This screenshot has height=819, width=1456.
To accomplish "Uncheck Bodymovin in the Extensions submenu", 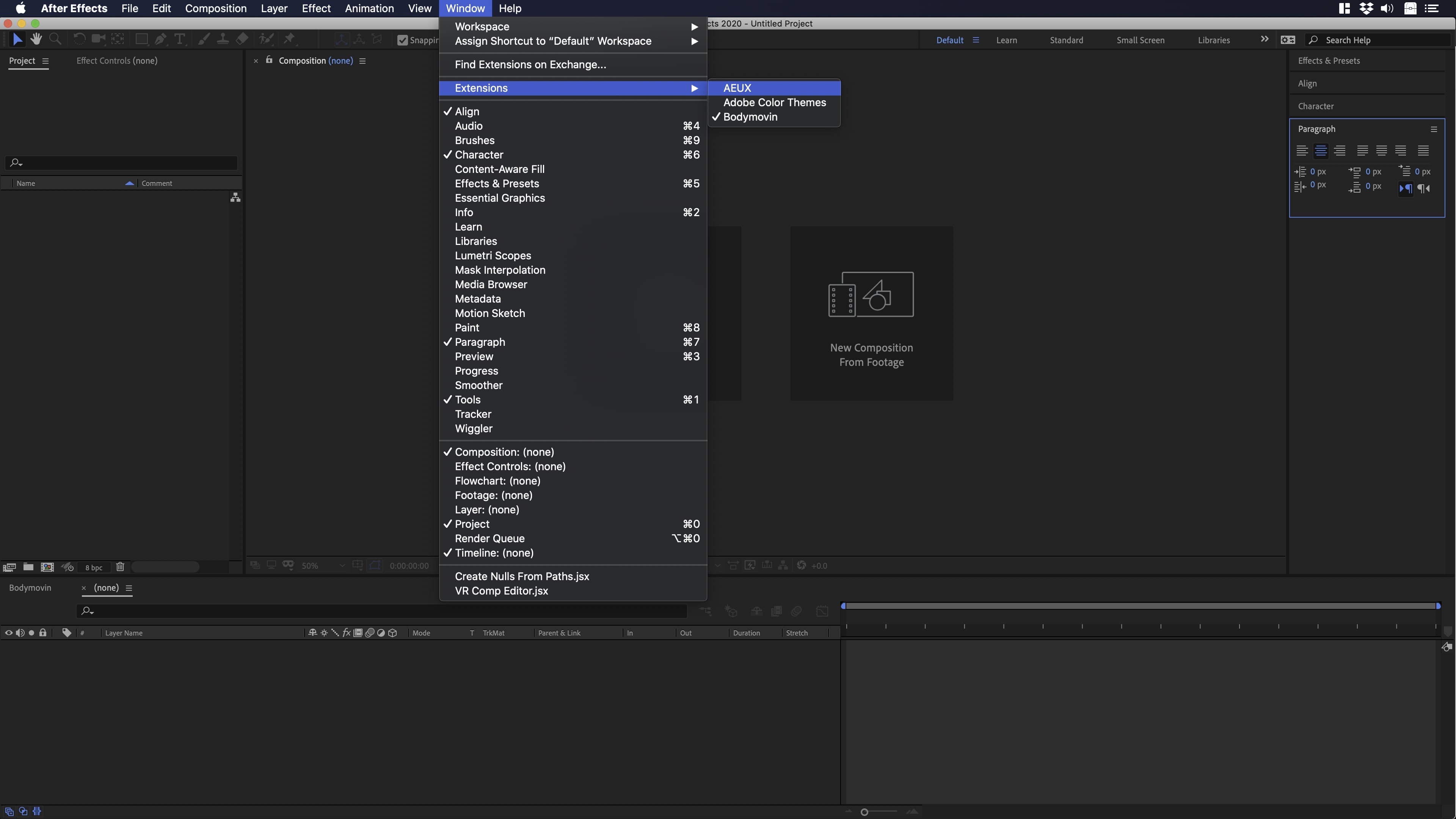I will pyautogui.click(x=750, y=117).
